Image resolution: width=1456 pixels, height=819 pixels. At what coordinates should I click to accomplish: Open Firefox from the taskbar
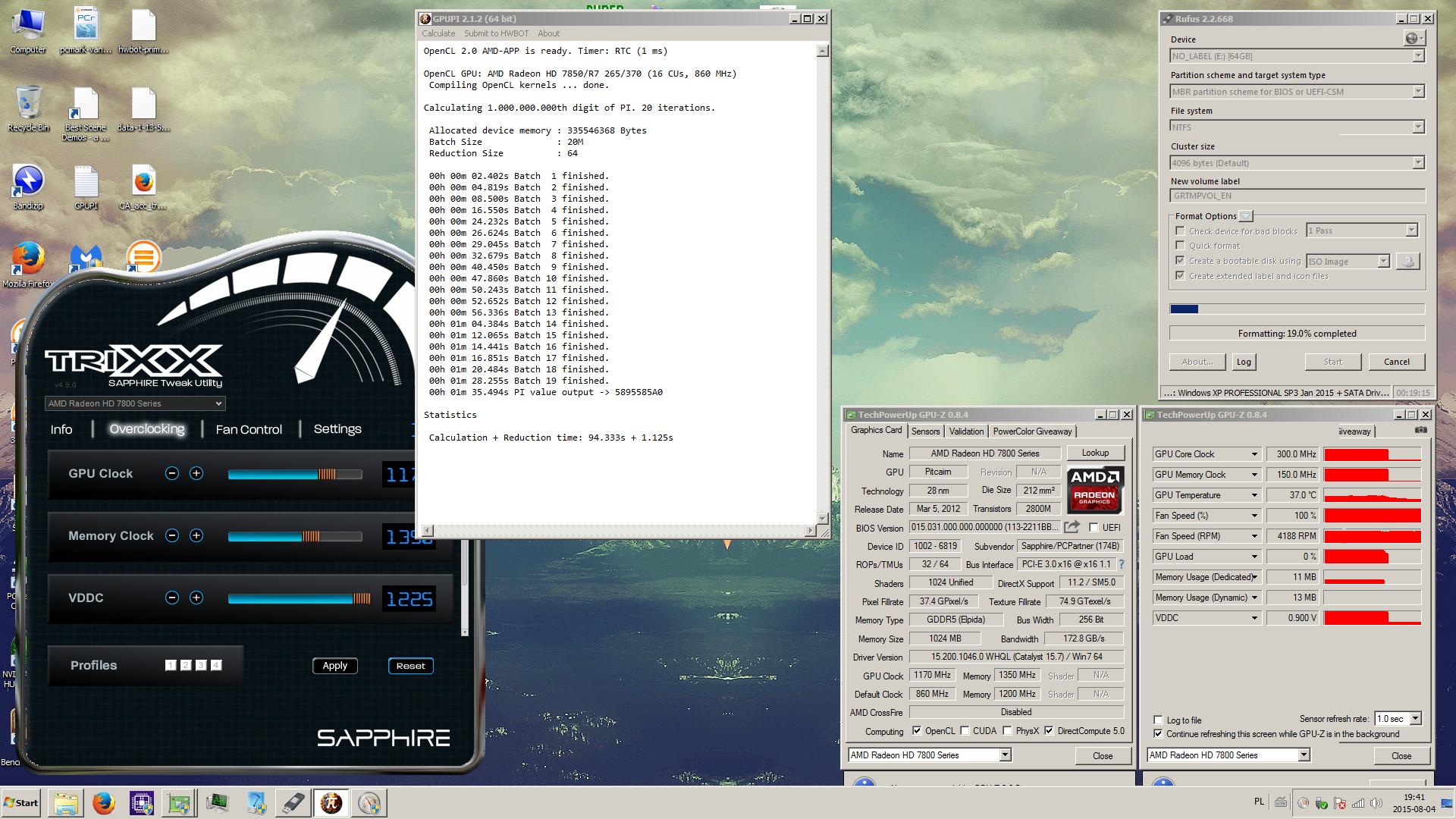tap(104, 803)
